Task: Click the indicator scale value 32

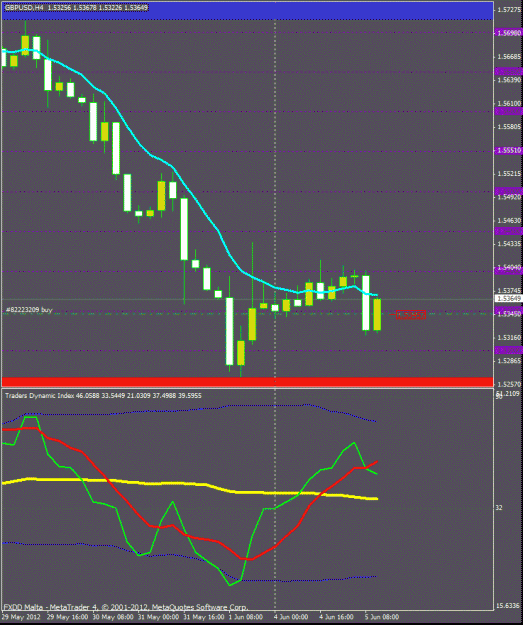Action: tap(499, 508)
